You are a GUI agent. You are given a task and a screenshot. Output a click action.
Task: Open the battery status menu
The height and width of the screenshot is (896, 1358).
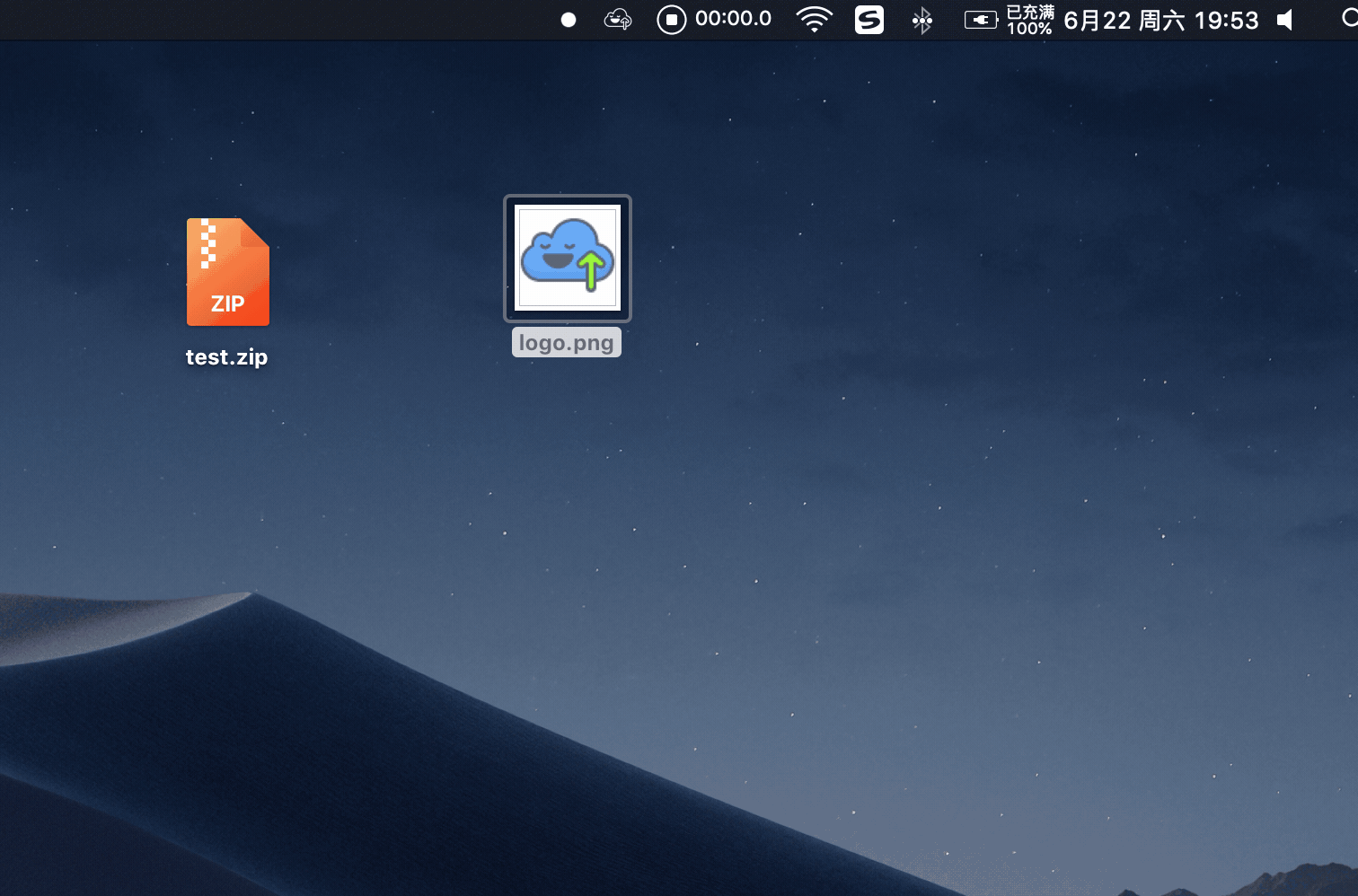point(981,20)
